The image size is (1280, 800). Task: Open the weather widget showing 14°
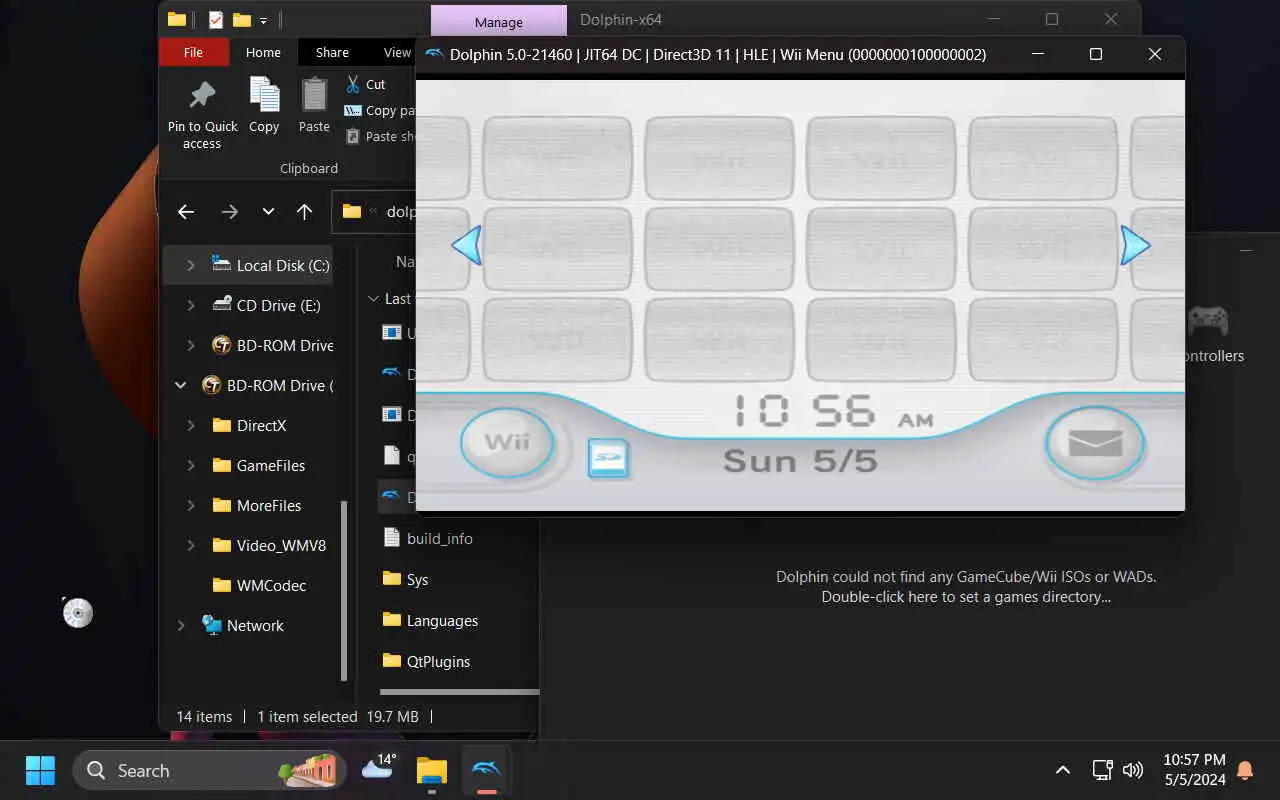378,768
